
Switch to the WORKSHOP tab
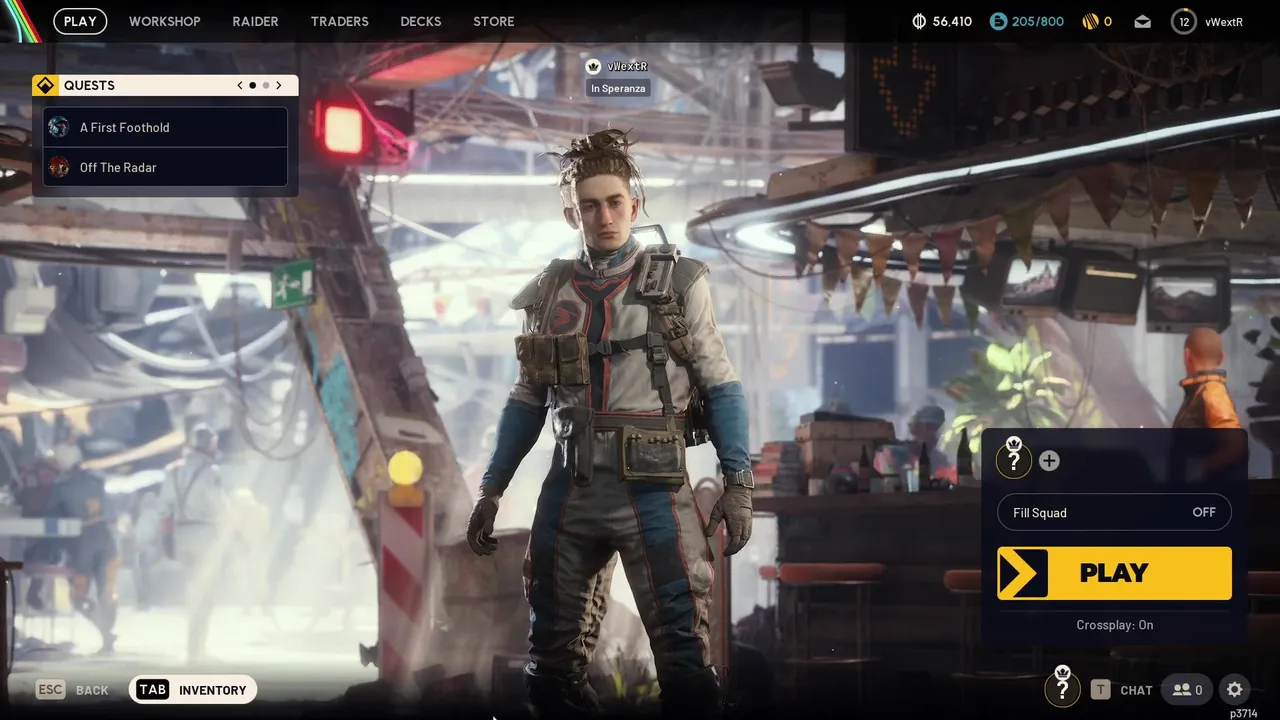(x=165, y=21)
